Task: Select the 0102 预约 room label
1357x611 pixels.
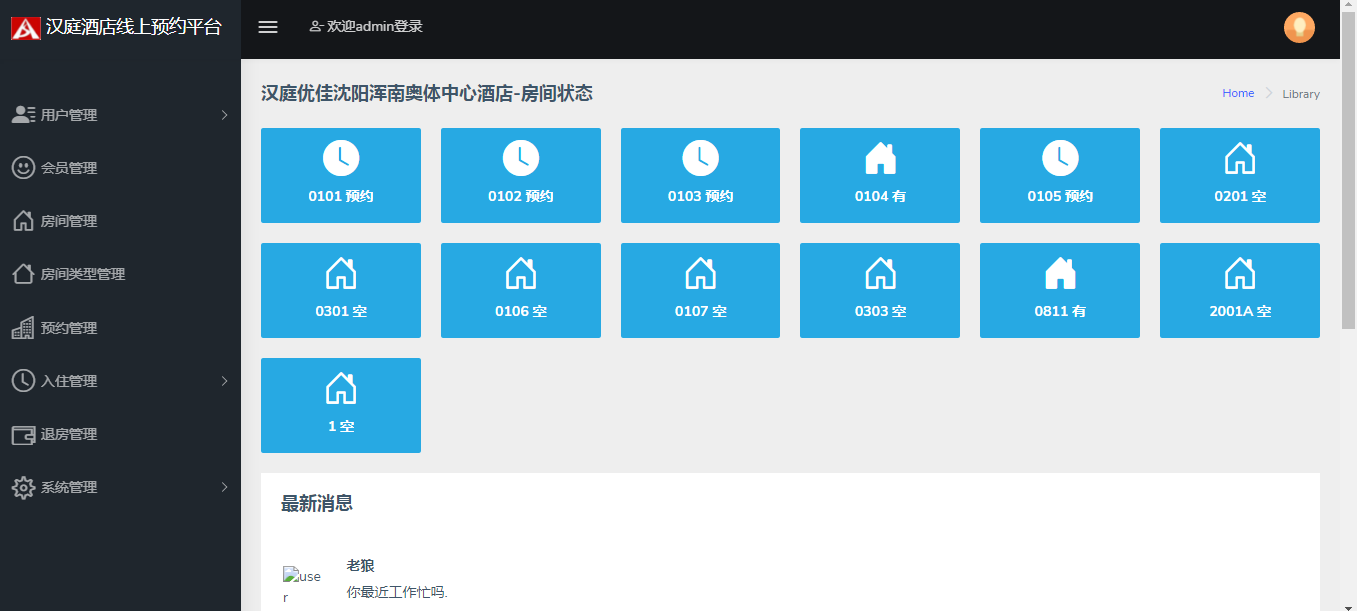Action: [521, 196]
